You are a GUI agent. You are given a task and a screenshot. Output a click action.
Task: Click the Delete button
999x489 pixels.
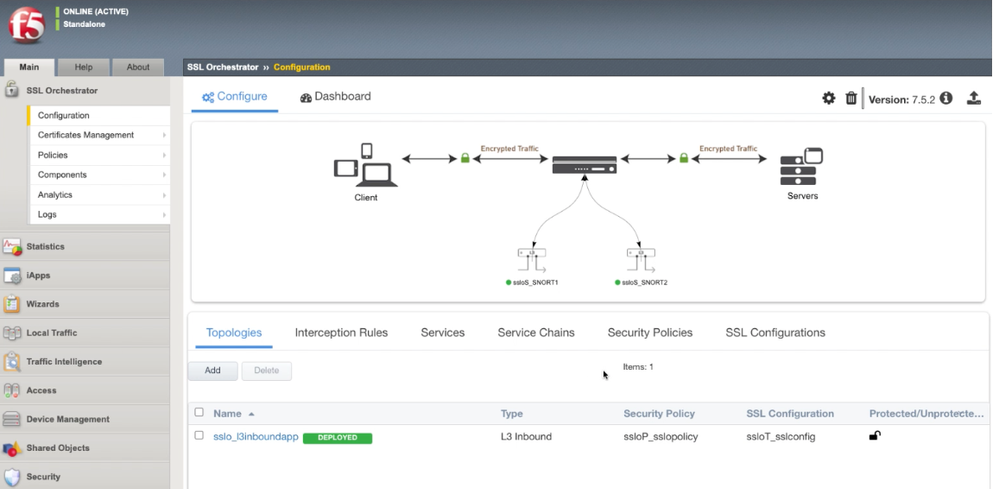(266, 371)
